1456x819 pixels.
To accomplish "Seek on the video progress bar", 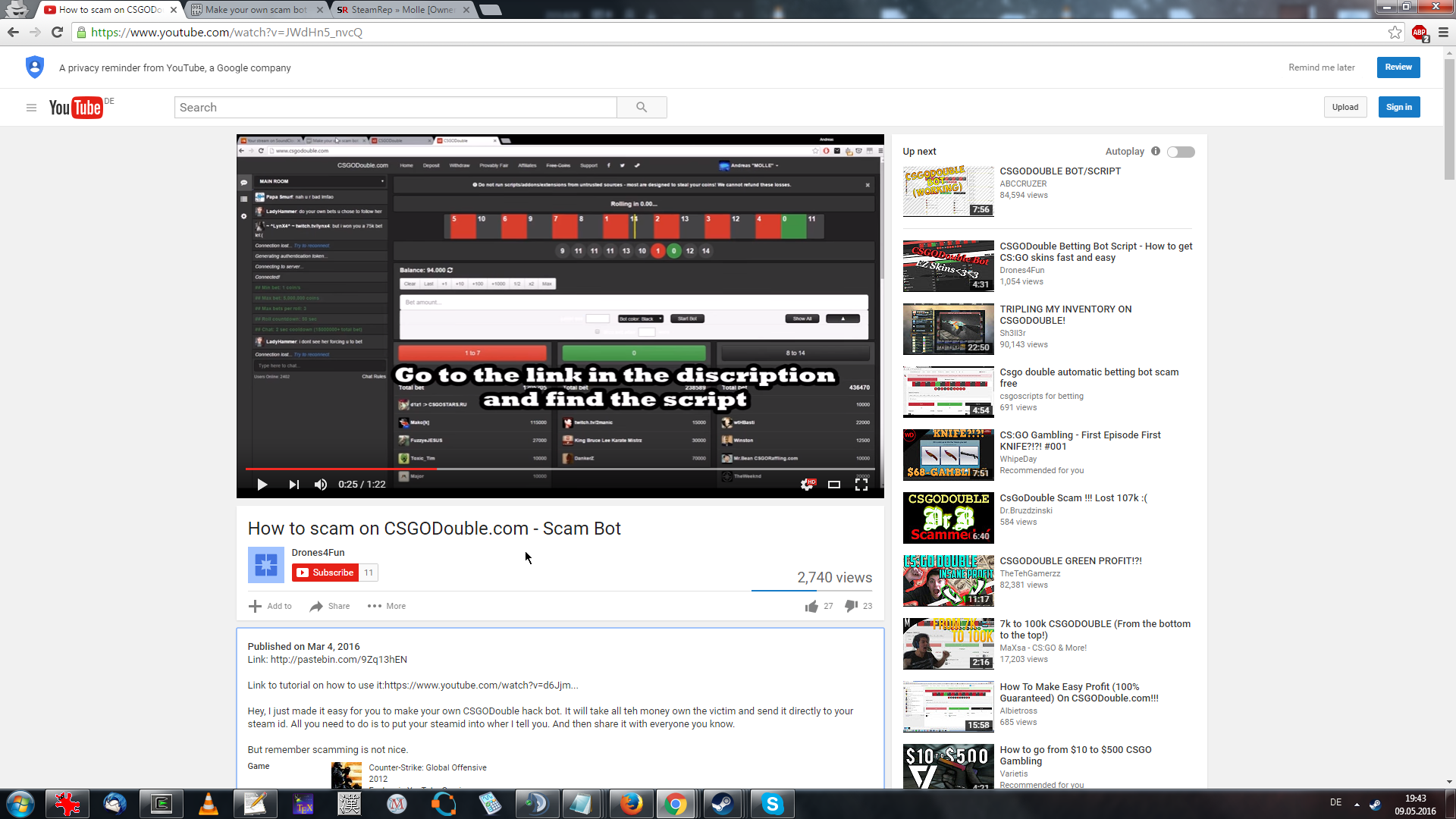I will pos(607,469).
